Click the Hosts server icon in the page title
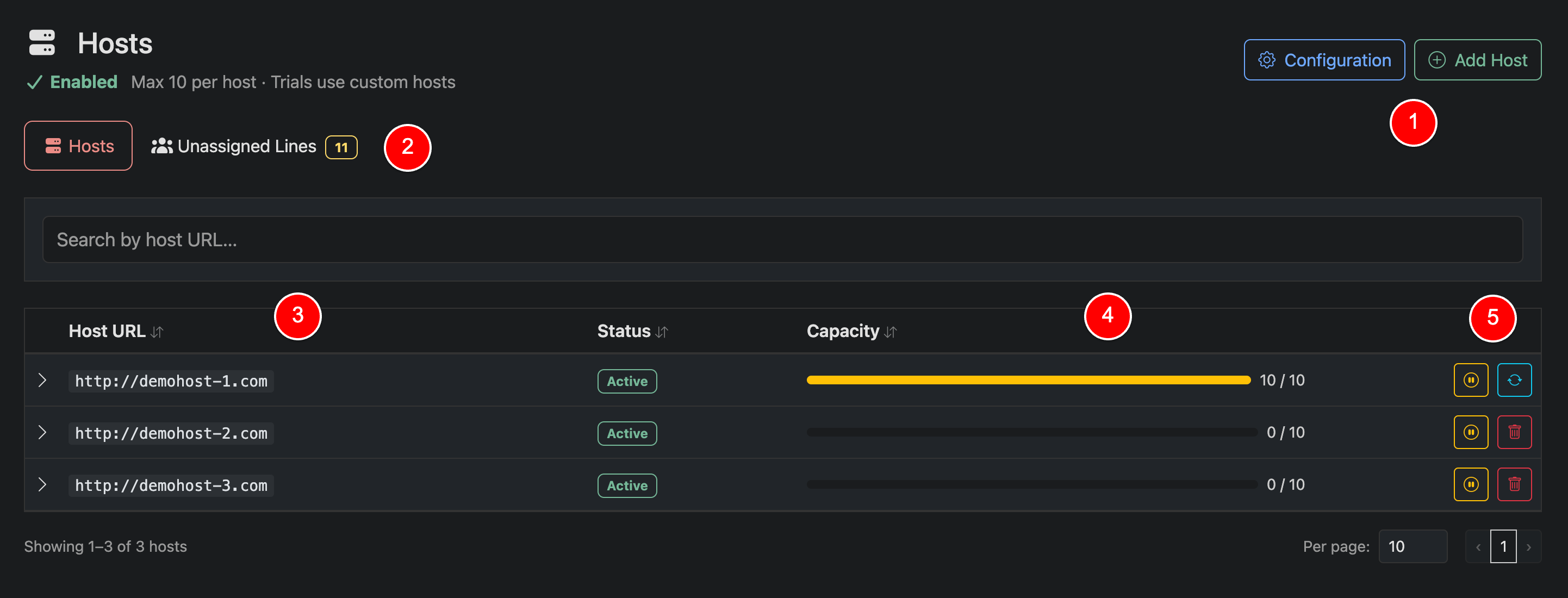 42,43
